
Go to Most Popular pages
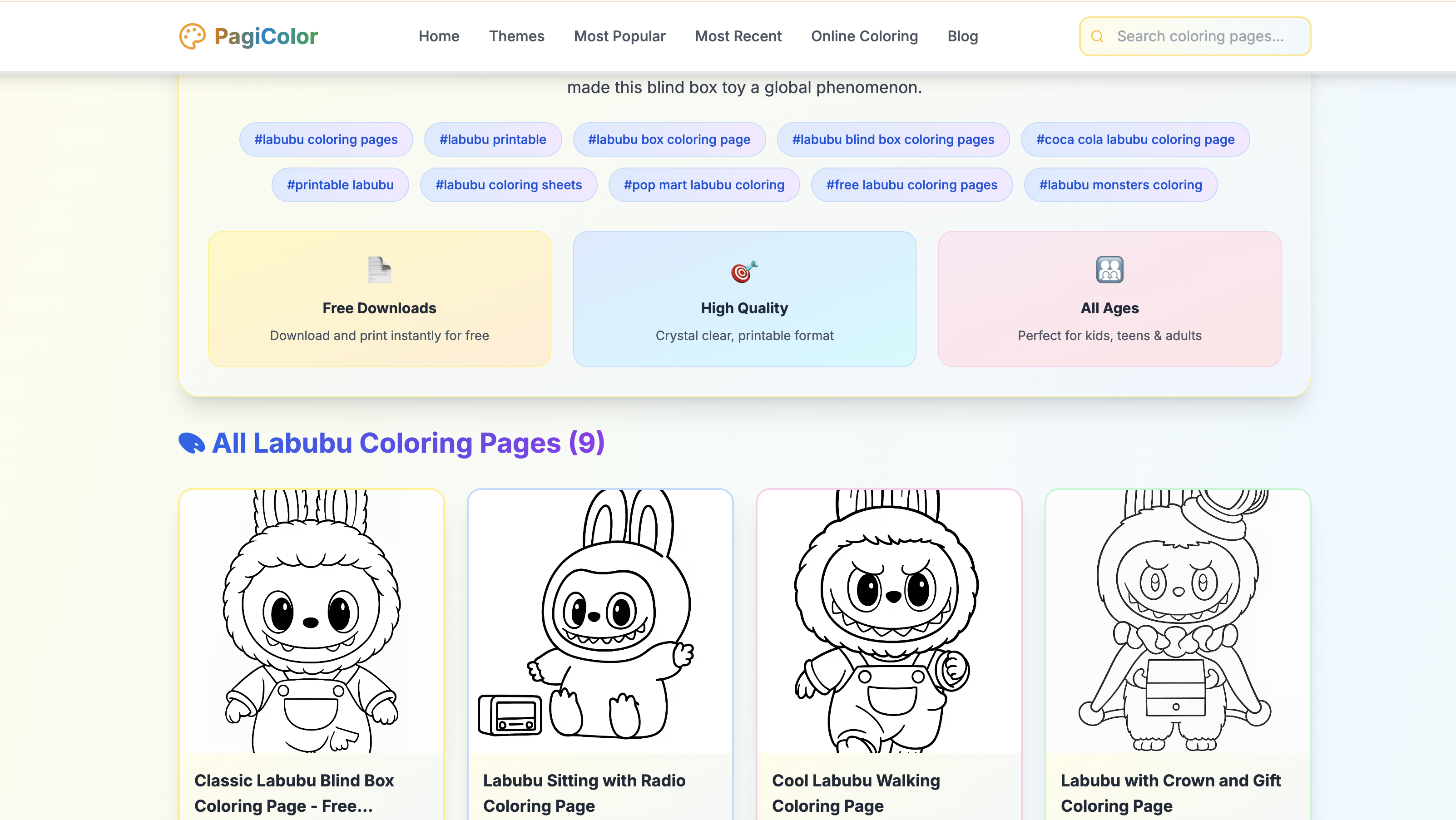click(619, 36)
